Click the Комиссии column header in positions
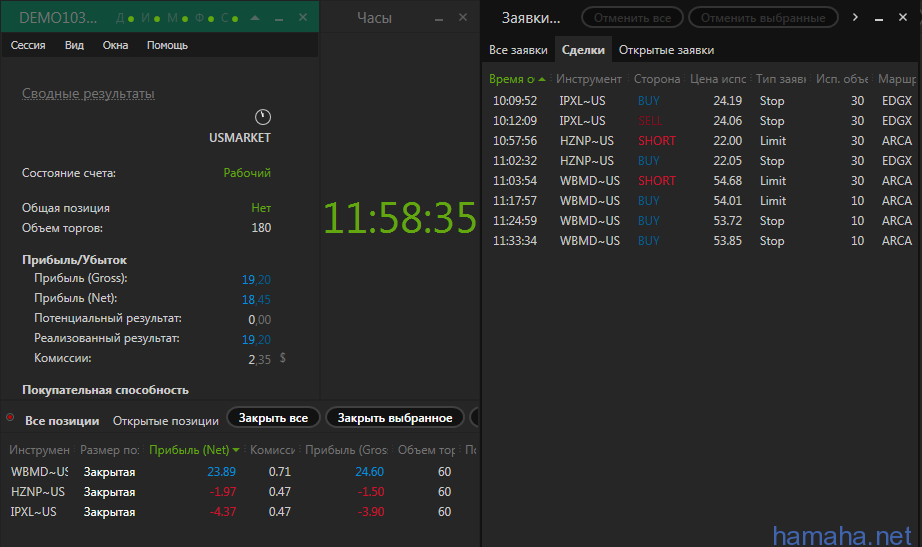Image resolution: width=922 pixels, height=547 pixels. coord(272,450)
